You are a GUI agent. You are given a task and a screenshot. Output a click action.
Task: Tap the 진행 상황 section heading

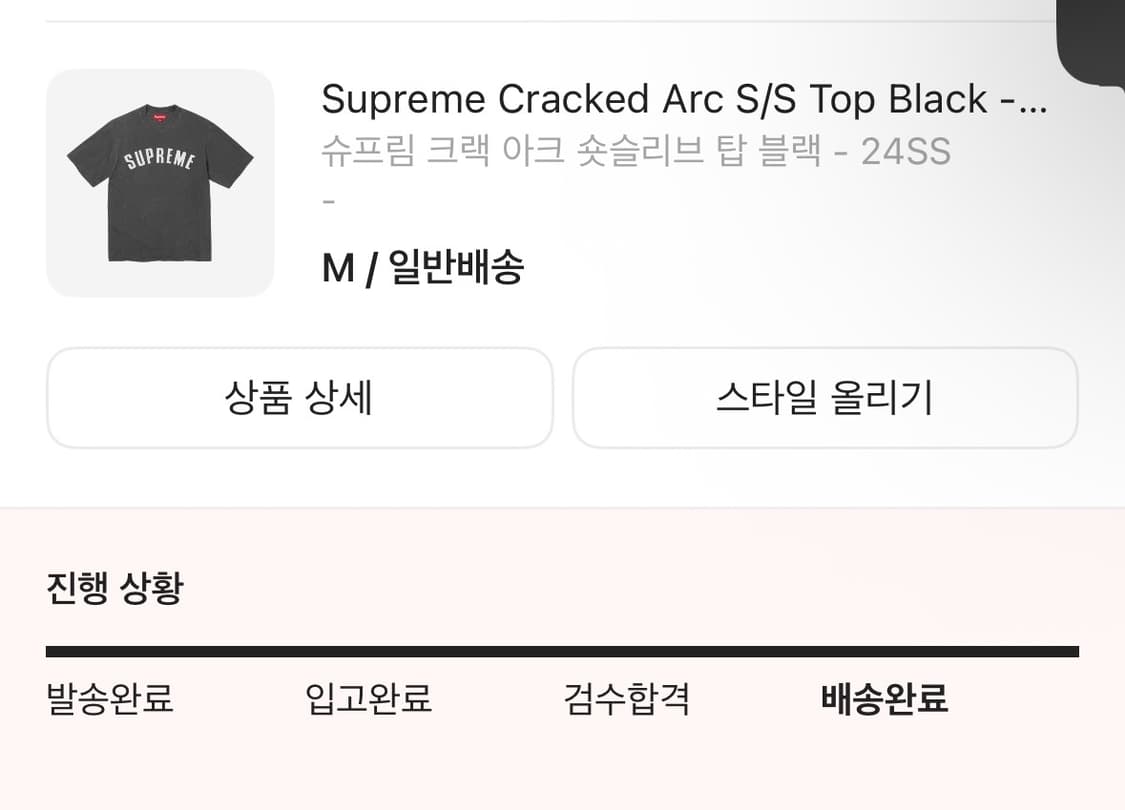115,588
